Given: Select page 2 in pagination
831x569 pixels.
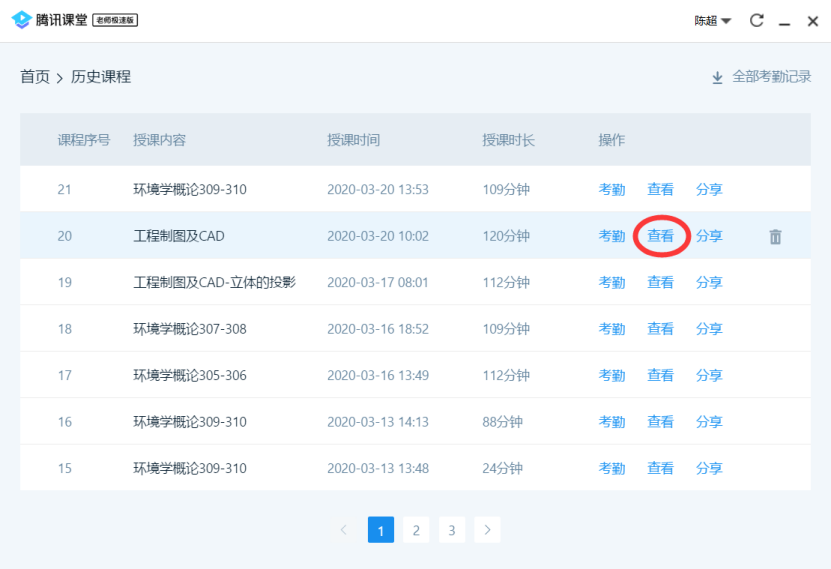Looking at the screenshot, I should pos(416,530).
